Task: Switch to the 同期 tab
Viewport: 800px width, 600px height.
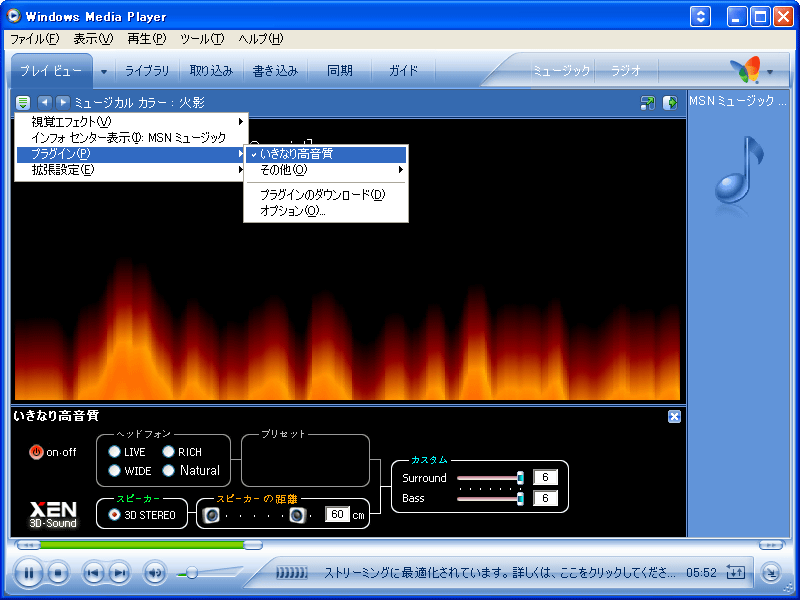Action: (x=340, y=71)
